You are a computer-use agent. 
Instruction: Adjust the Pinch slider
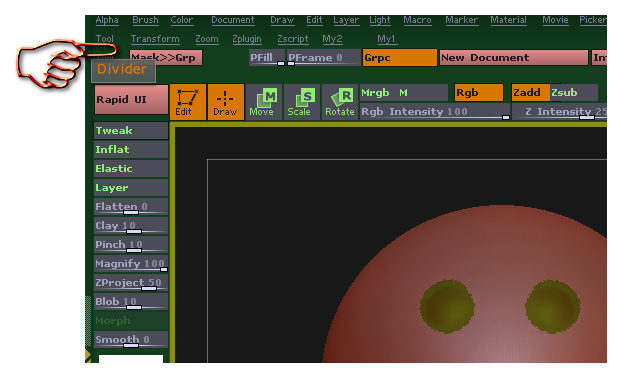(131, 245)
